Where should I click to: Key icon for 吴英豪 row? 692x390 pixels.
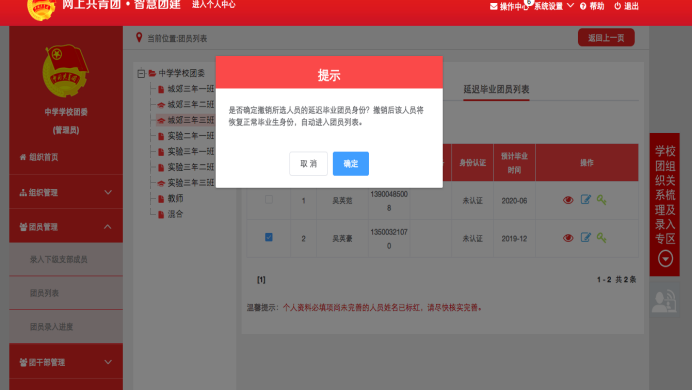coord(602,238)
